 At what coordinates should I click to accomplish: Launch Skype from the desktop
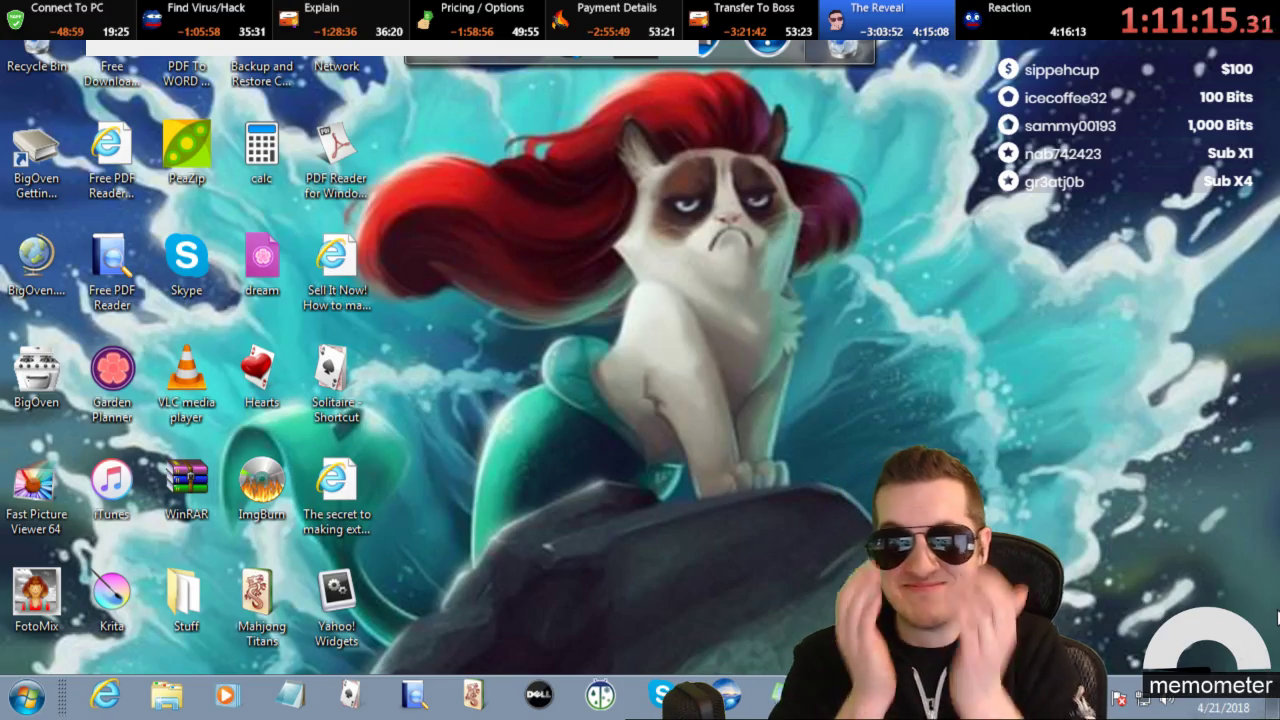coord(186,265)
